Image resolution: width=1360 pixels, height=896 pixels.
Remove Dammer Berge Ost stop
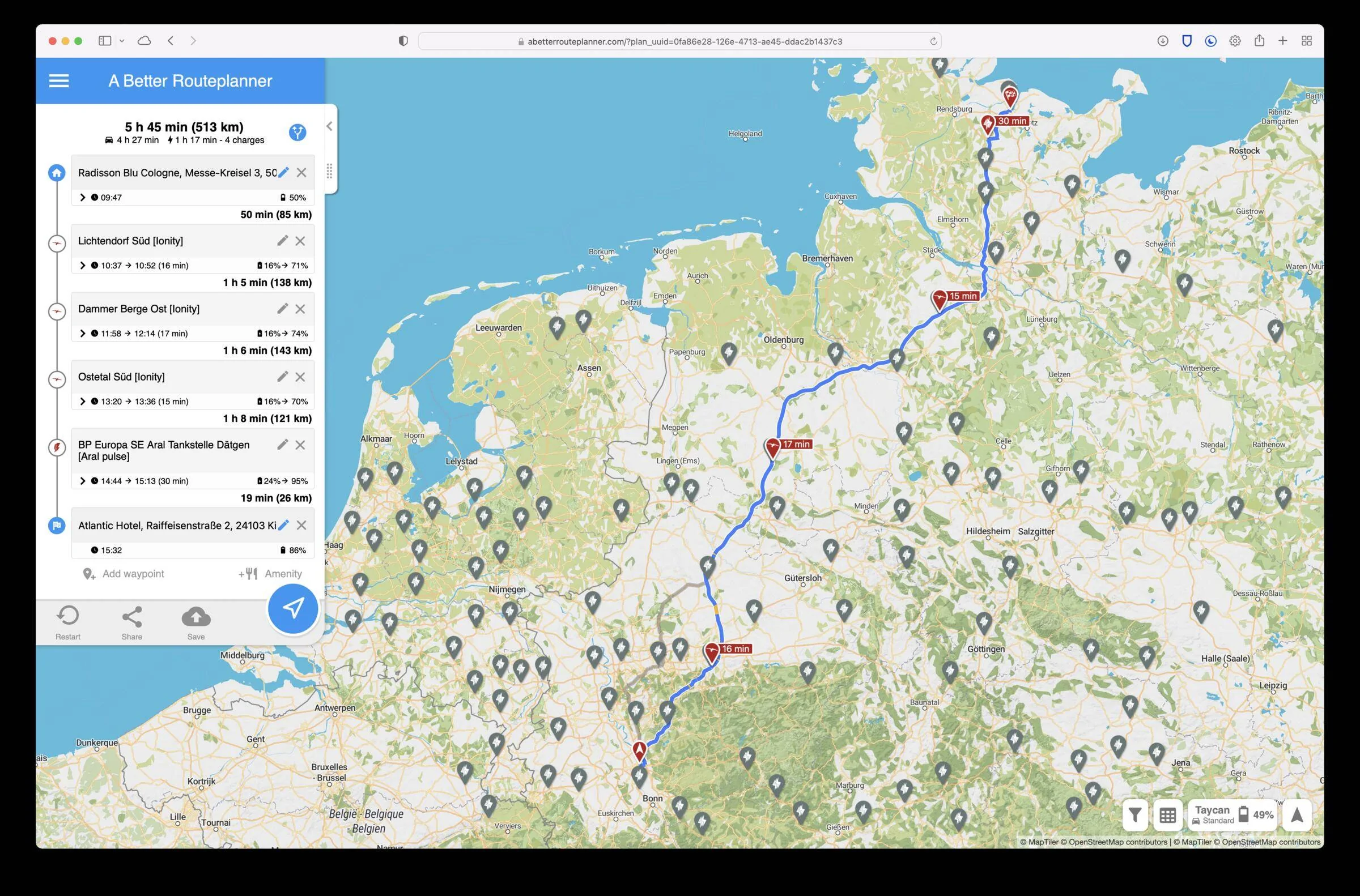(300, 309)
